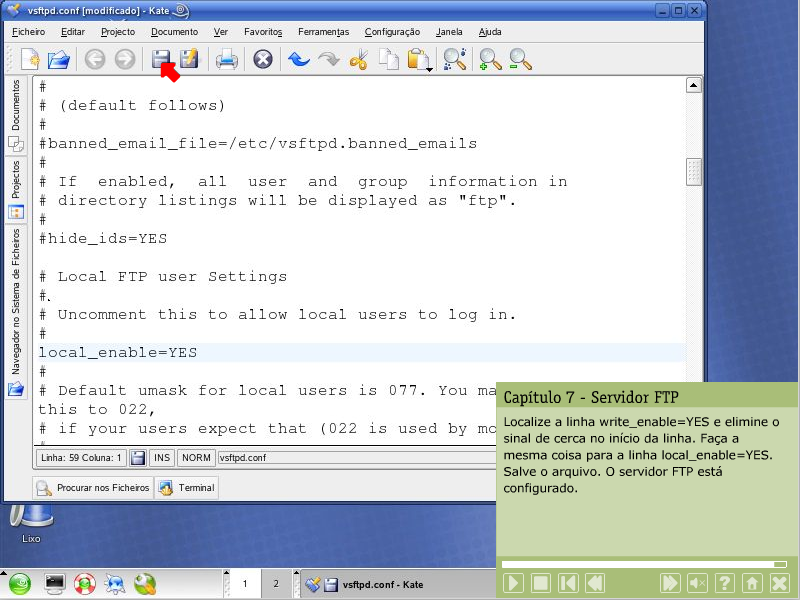The width and height of the screenshot is (800, 600).
Task: Cut selection with the scissors icon
Action: (x=359, y=60)
